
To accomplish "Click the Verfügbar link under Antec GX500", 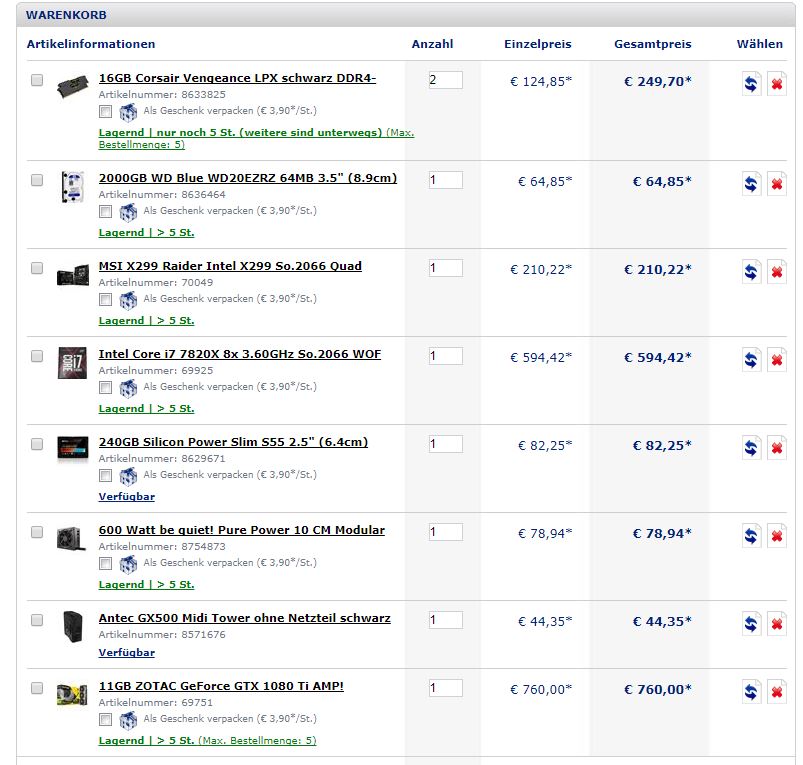I will coord(126,653).
